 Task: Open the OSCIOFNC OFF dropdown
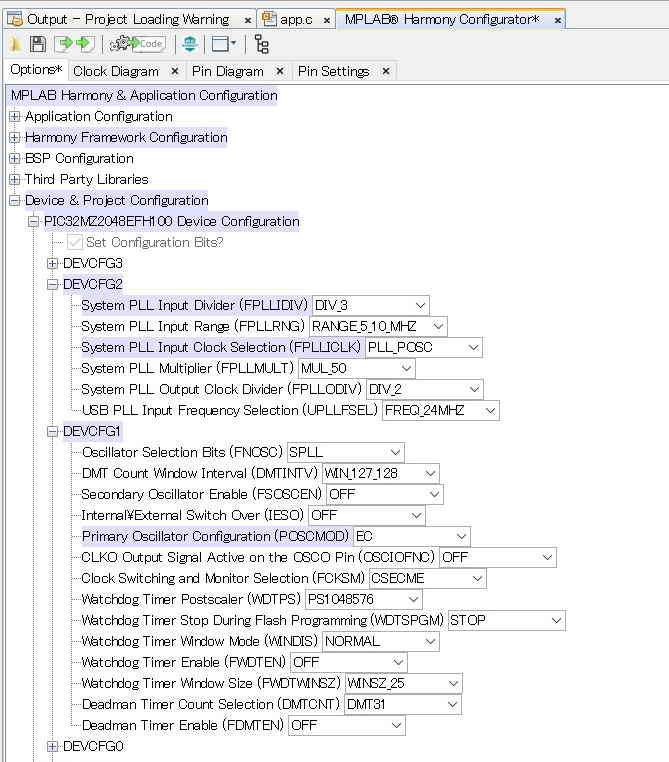click(498, 557)
